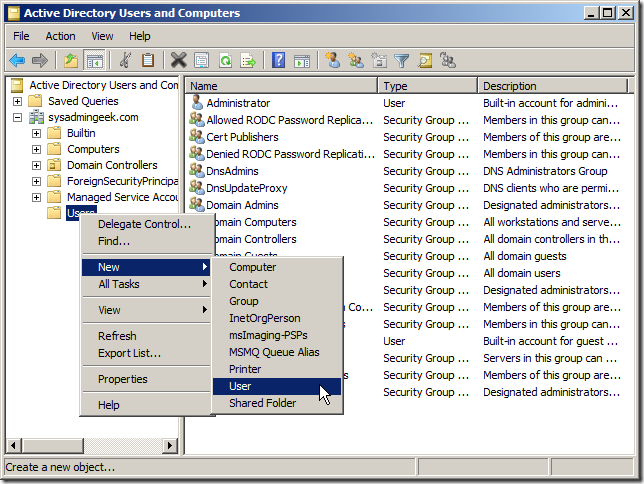Expand the Saved Queries tree node
This screenshot has width=644, height=484.
(17, 101)
